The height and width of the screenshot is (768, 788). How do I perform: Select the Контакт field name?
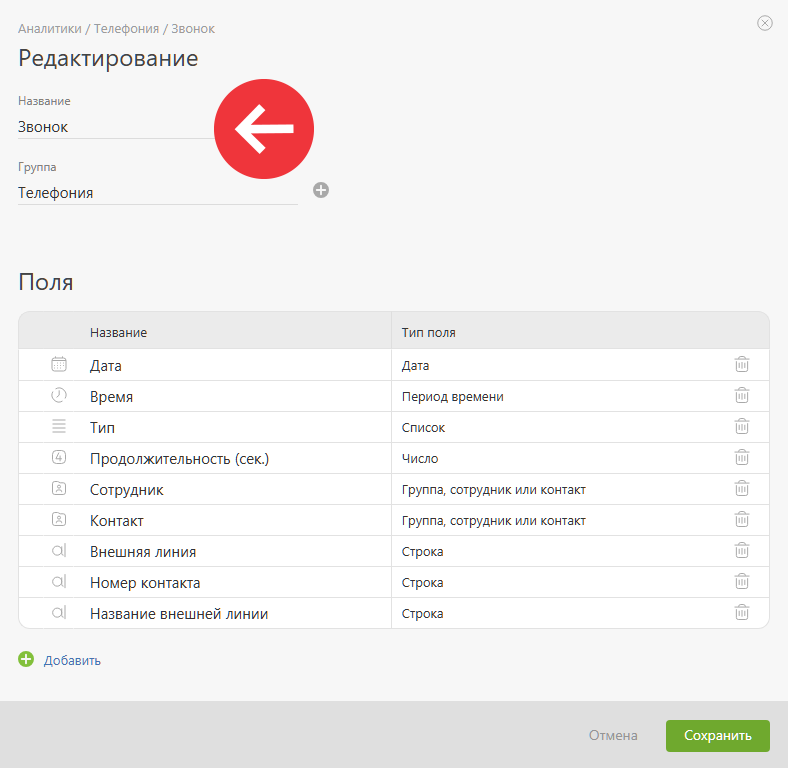[117, 521]
